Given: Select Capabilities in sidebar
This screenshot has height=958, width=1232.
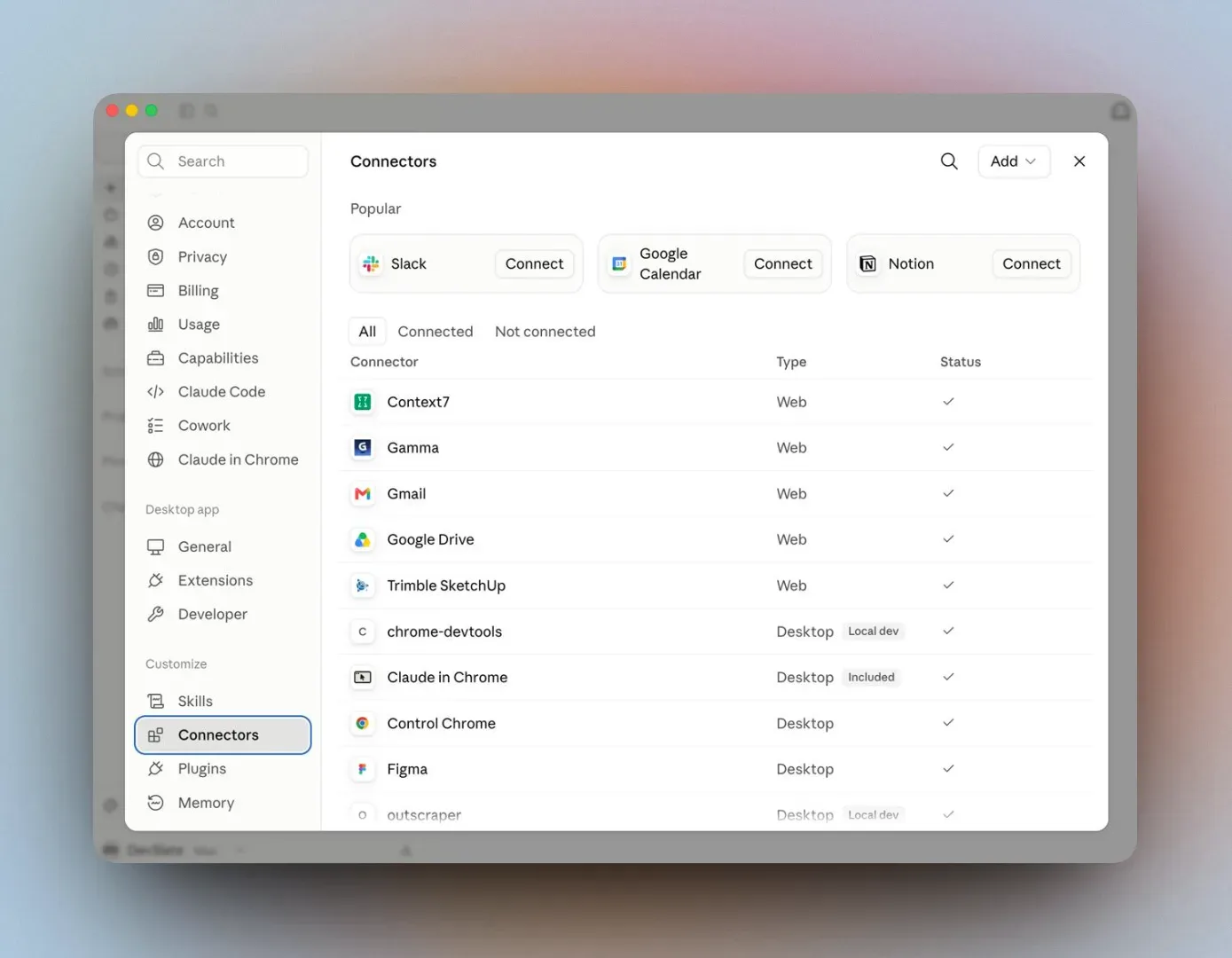Looking at the screenshot, I should point(224,357).
